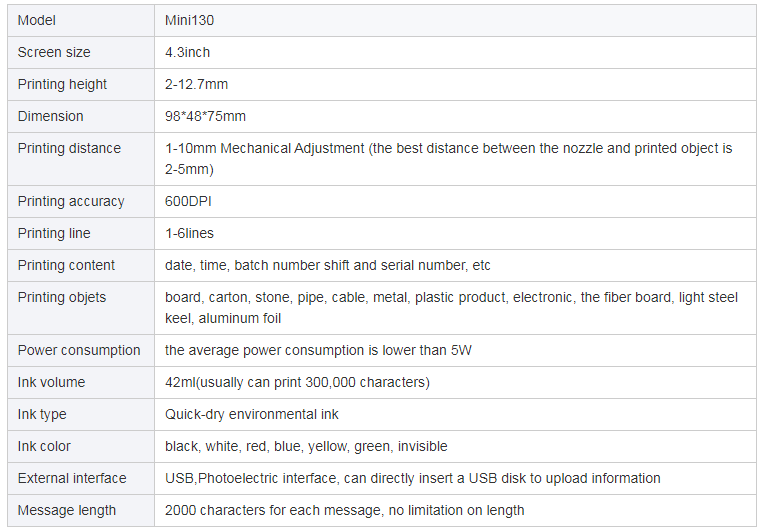Click the Printing objets label

pyautogui.click(x=62, y=298)
